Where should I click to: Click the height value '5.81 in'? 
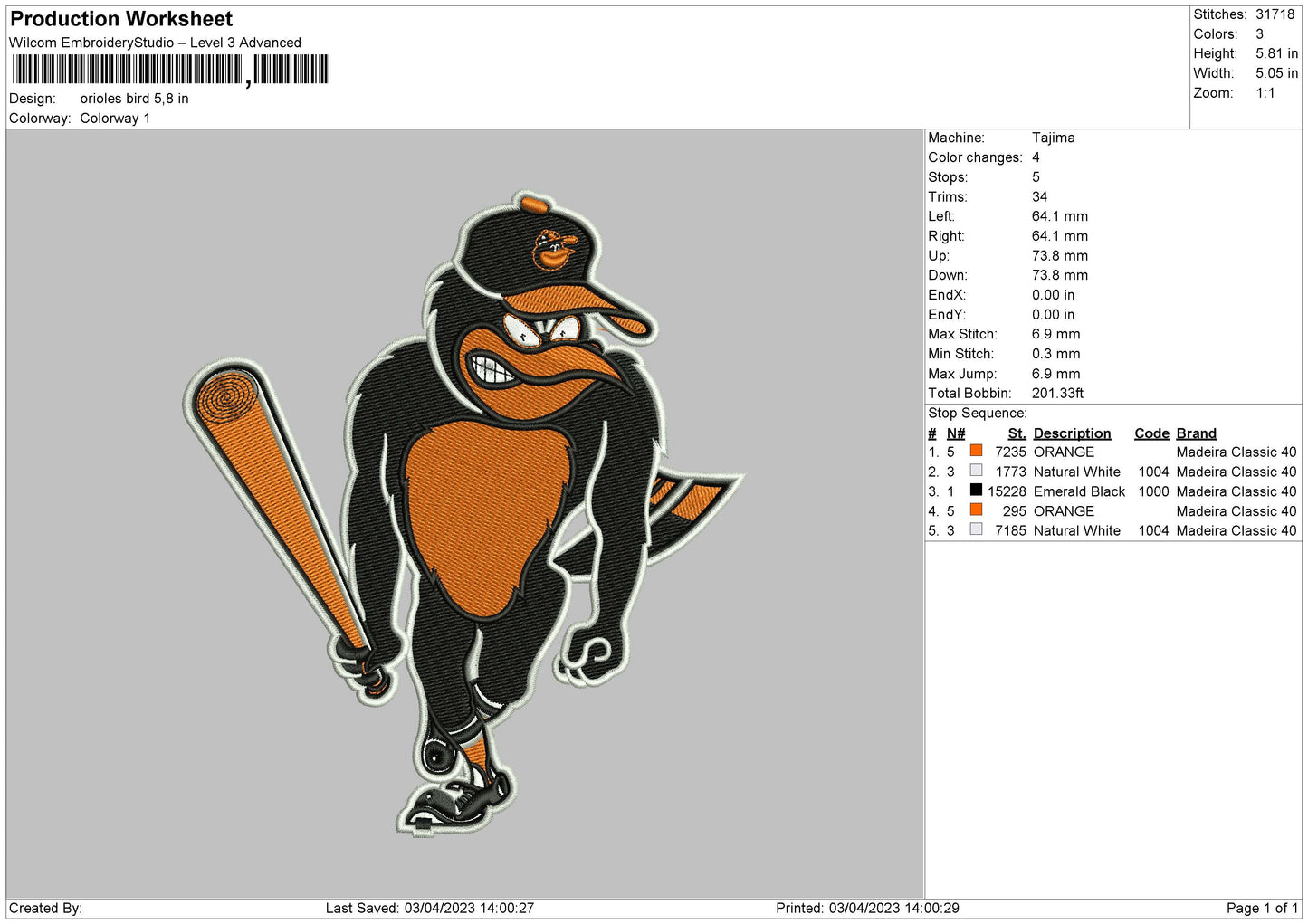pyautogui.click(x=1276, y=53)
